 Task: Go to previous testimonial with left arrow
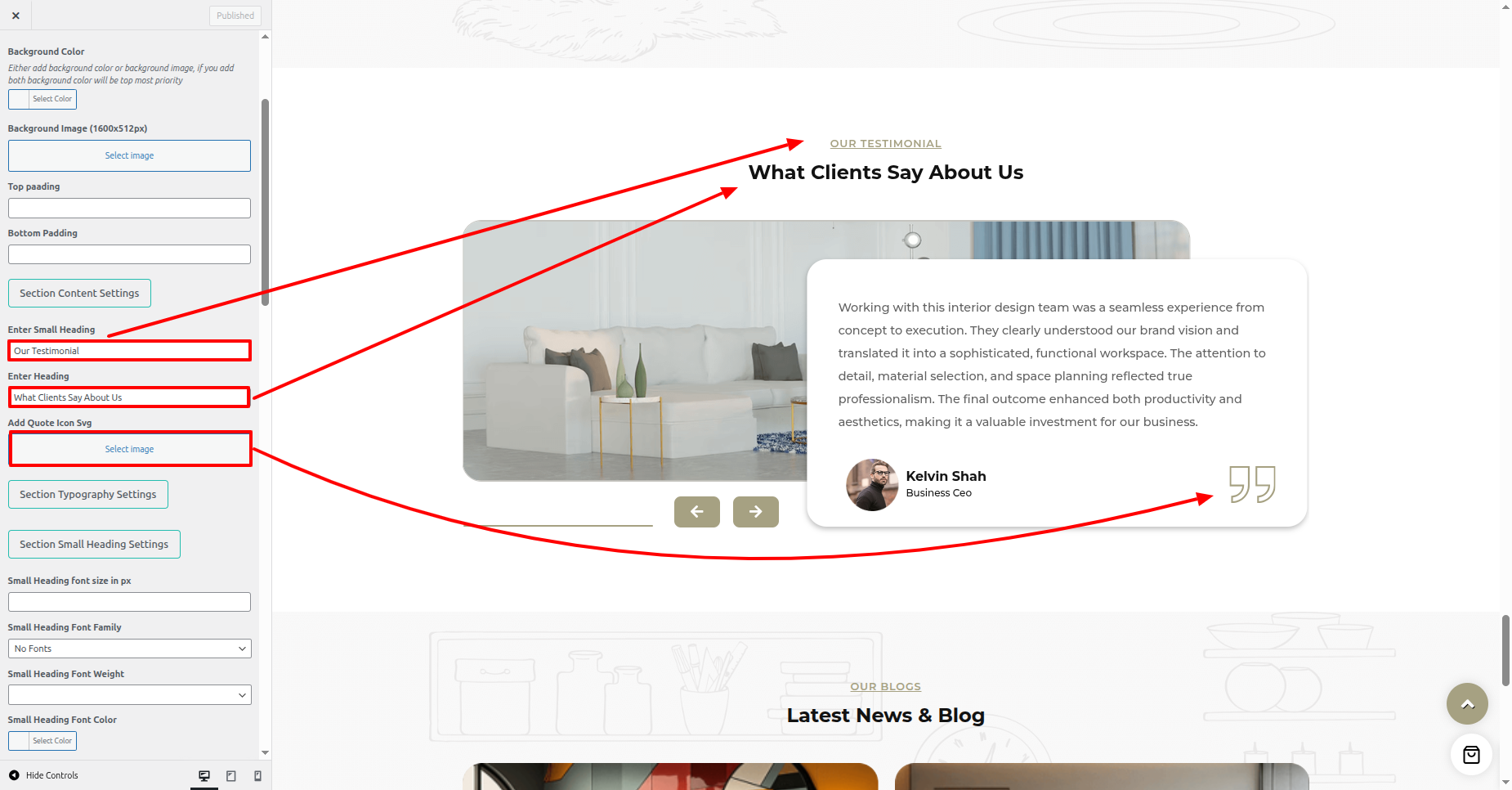pos(697,512)
